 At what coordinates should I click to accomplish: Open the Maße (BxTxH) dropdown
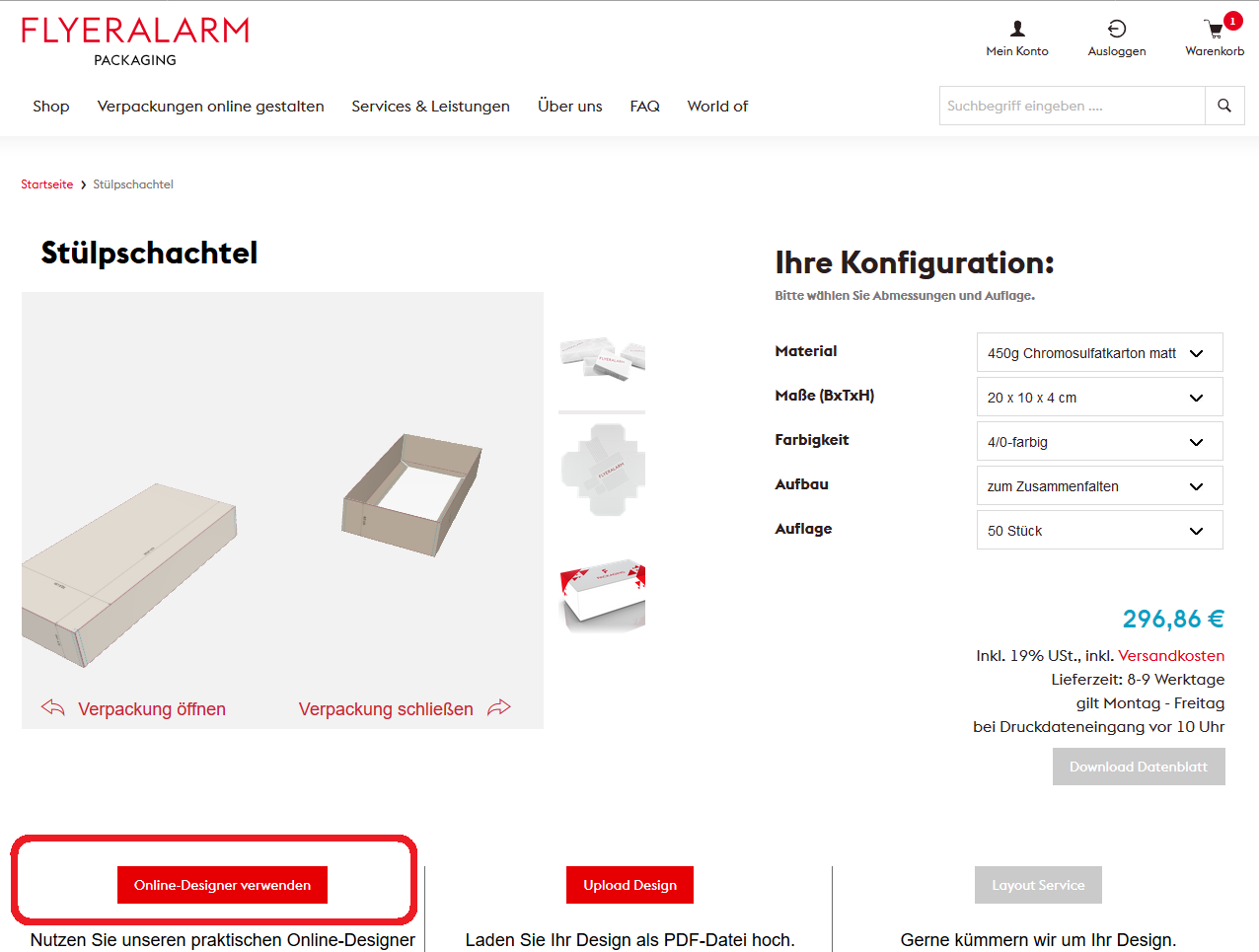tap(1100, 397)
